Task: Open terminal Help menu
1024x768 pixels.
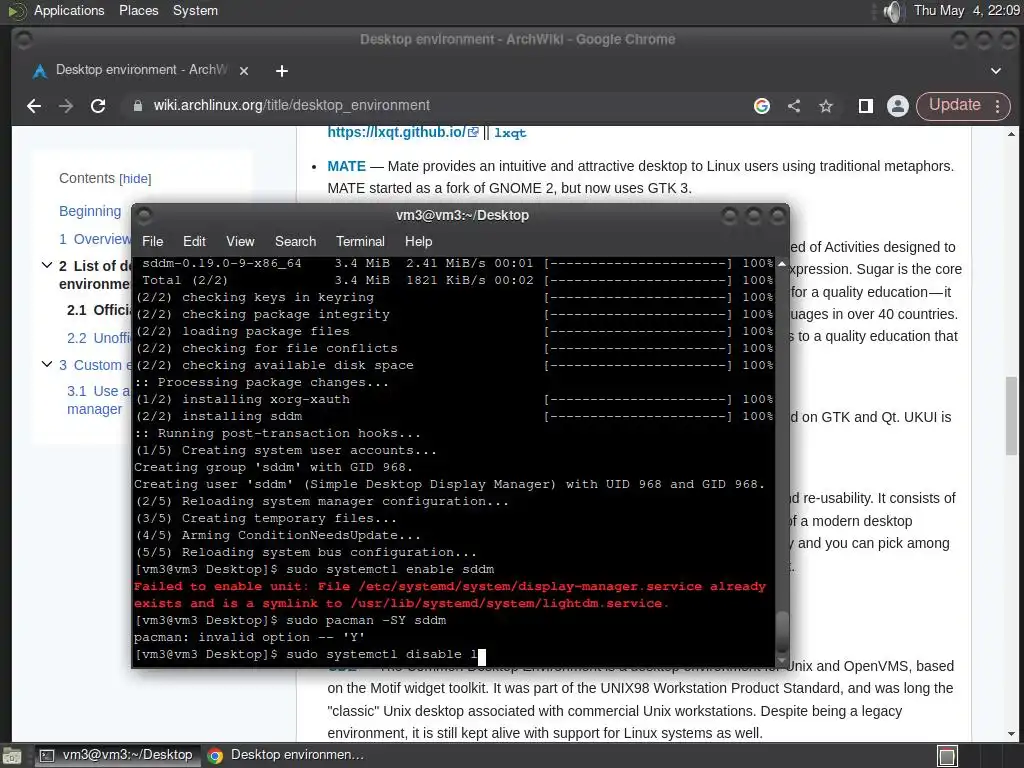Action: tap(419, 242)
